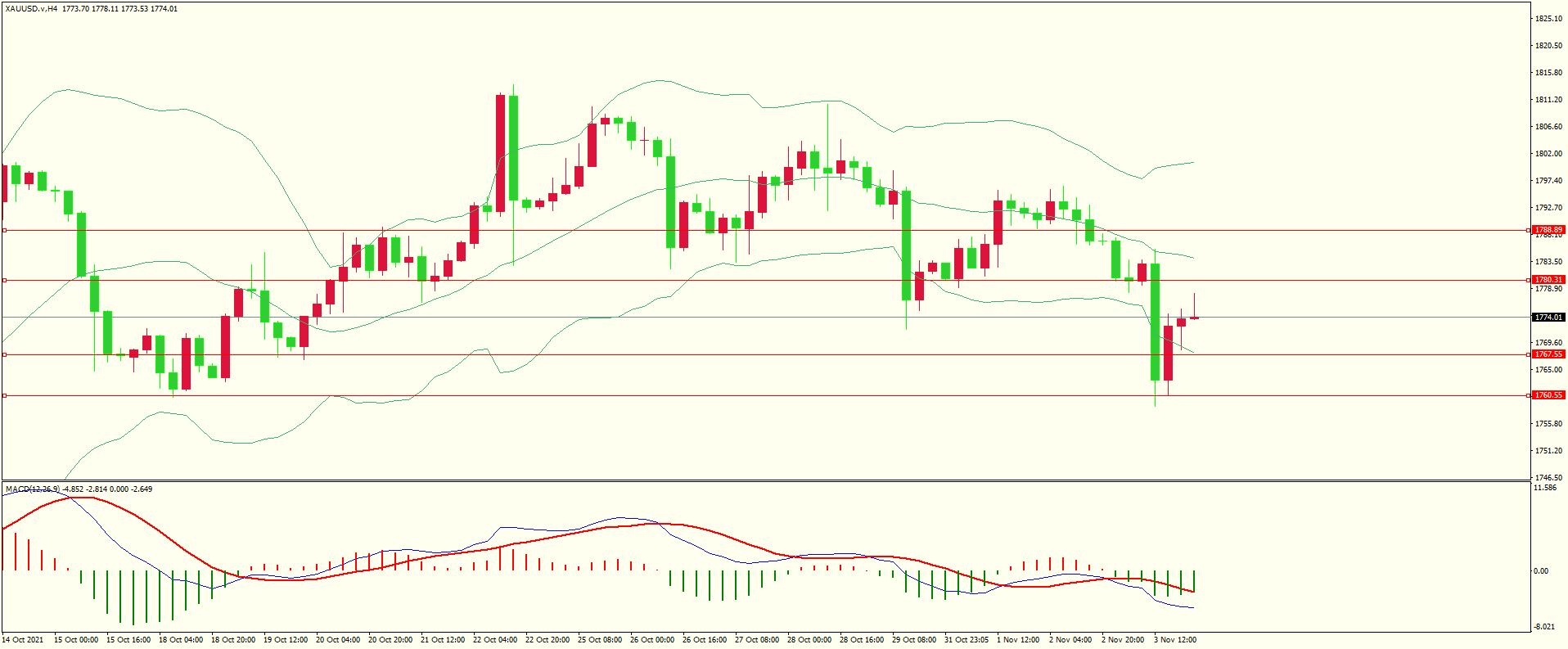Screen dimensions: 1568x649
Task: Click the 26 Oct 16:00 time label
Action: coord(705,640)
